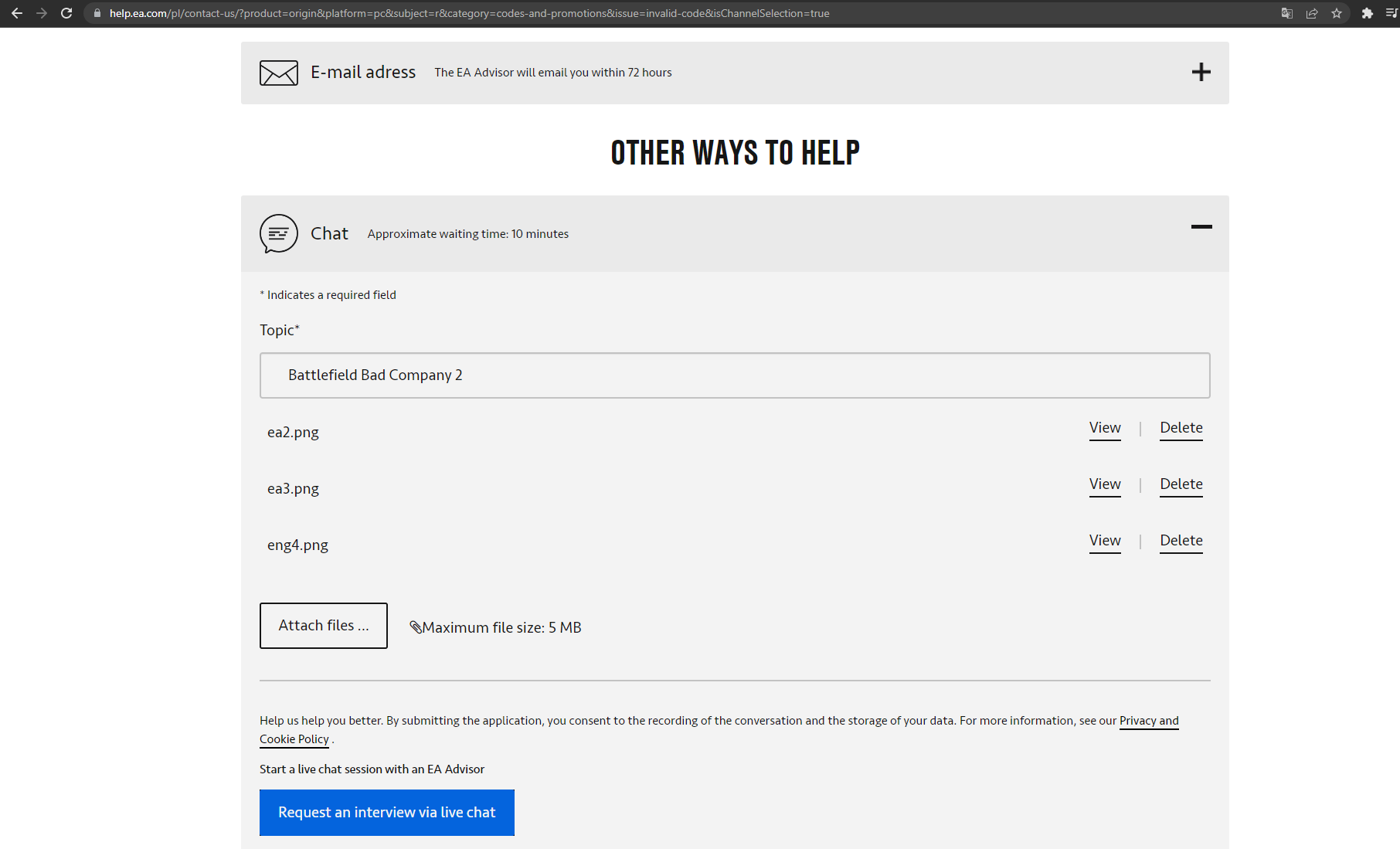
Task: Select the ea3.png file name
Action: (x=293, y=489)
